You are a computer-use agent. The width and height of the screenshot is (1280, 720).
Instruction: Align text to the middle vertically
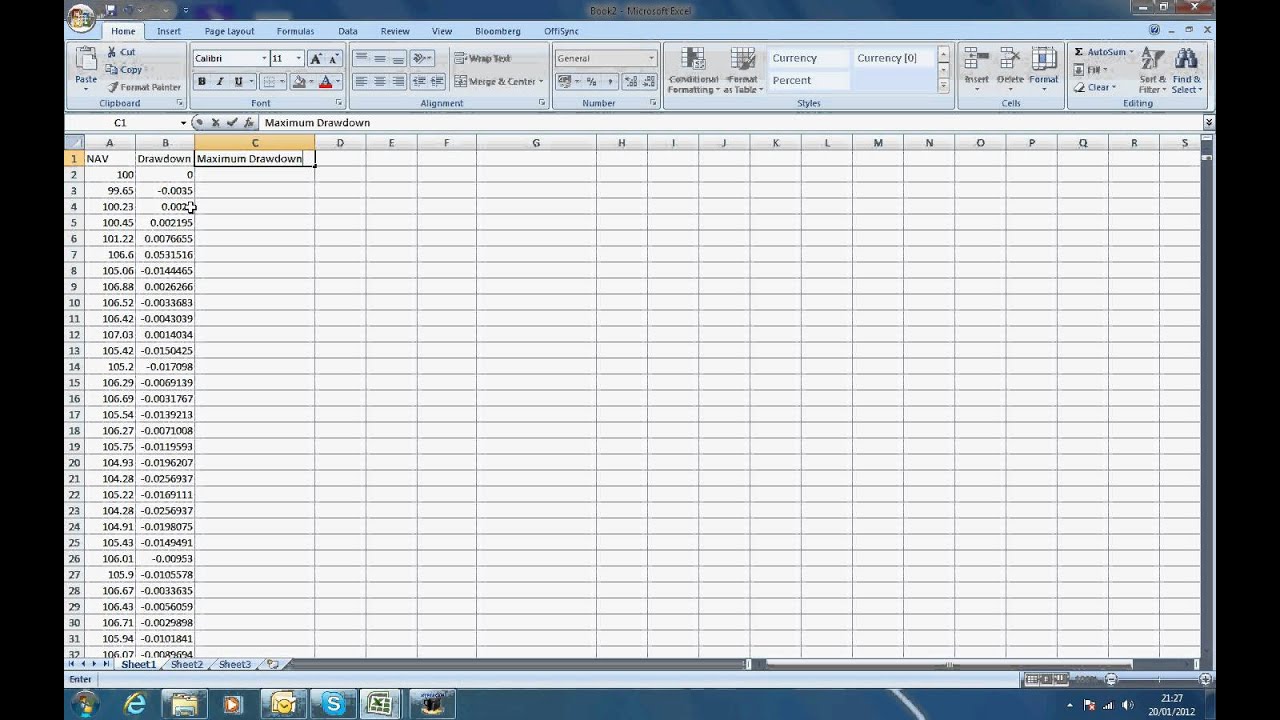(380, 58)
